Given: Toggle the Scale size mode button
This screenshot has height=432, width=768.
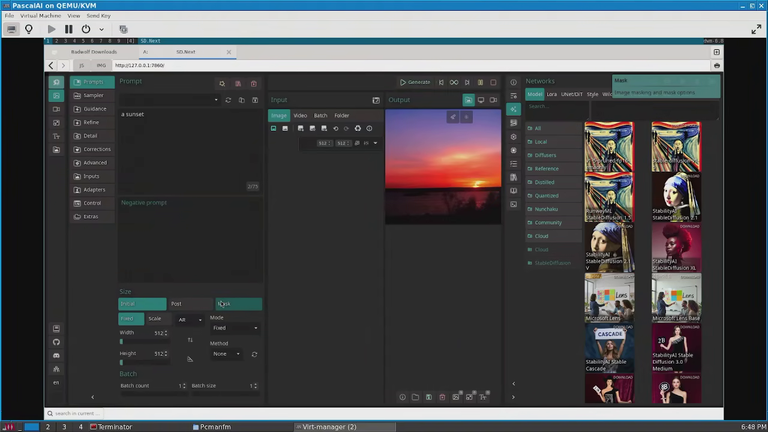Looking at the screenshot, I should coord(158,319).
